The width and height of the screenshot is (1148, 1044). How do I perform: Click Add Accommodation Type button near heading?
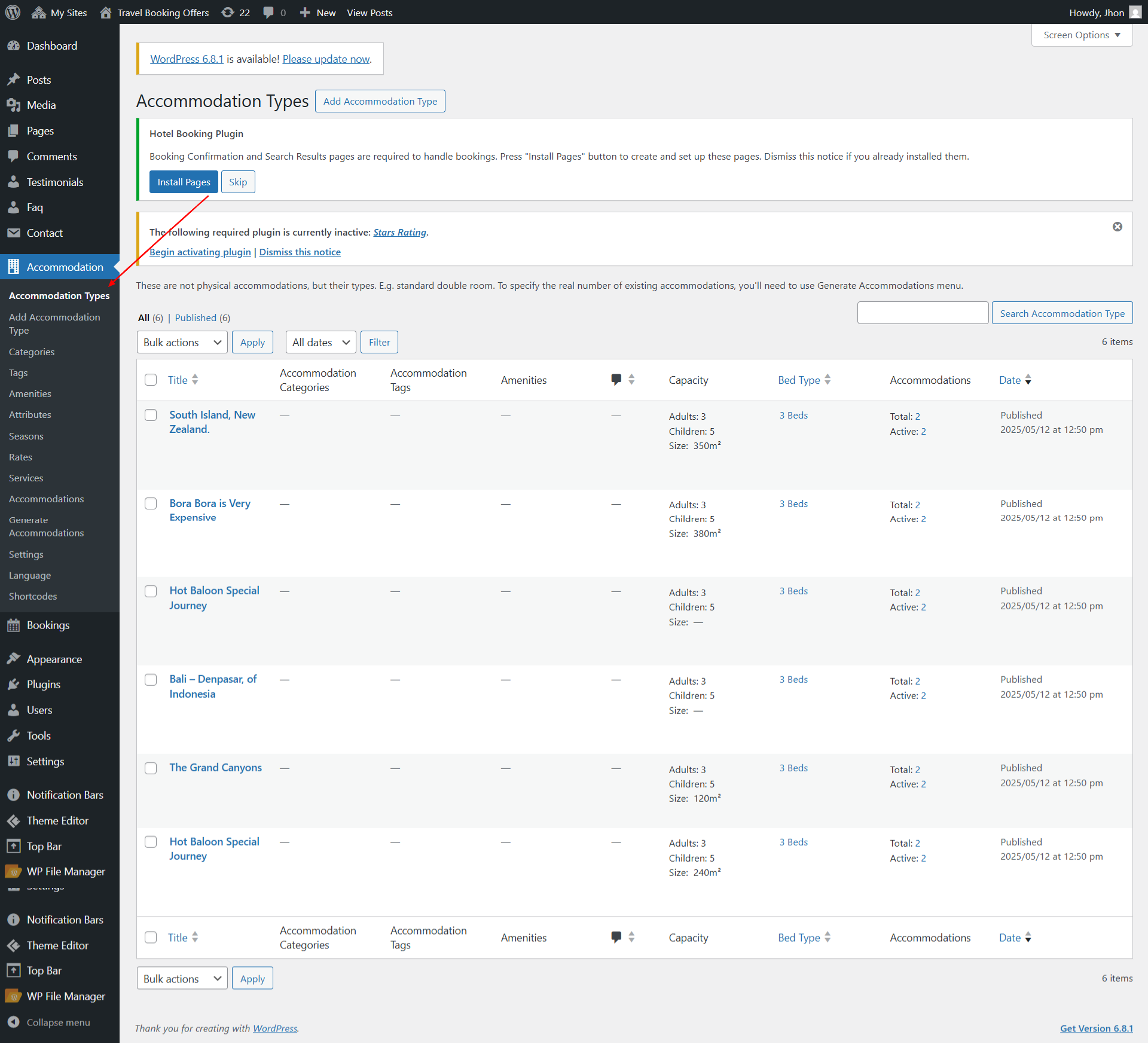point(380,101)
